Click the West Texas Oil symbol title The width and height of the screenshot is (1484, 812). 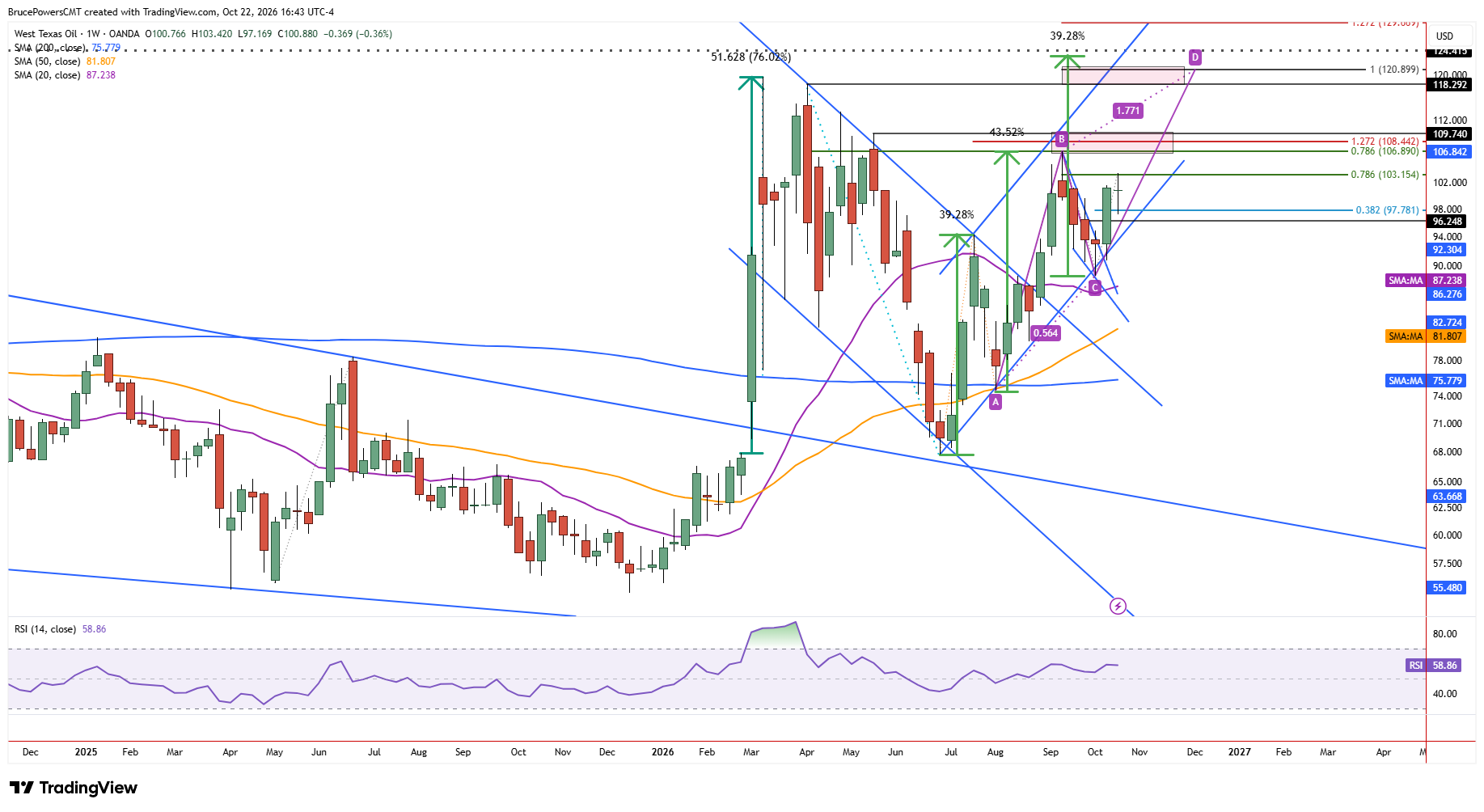[x=46, y=34]
